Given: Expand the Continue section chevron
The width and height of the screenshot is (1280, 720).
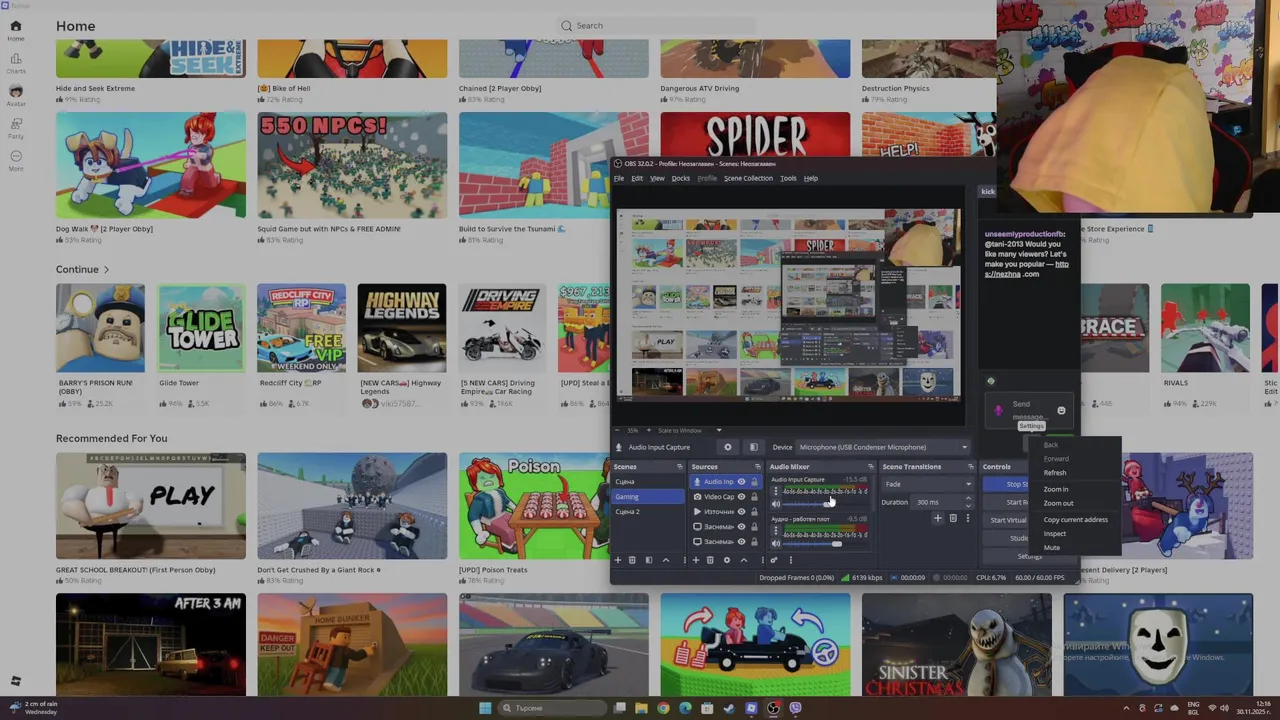Looking at the screenshot, I should click(x=106, y=269).
